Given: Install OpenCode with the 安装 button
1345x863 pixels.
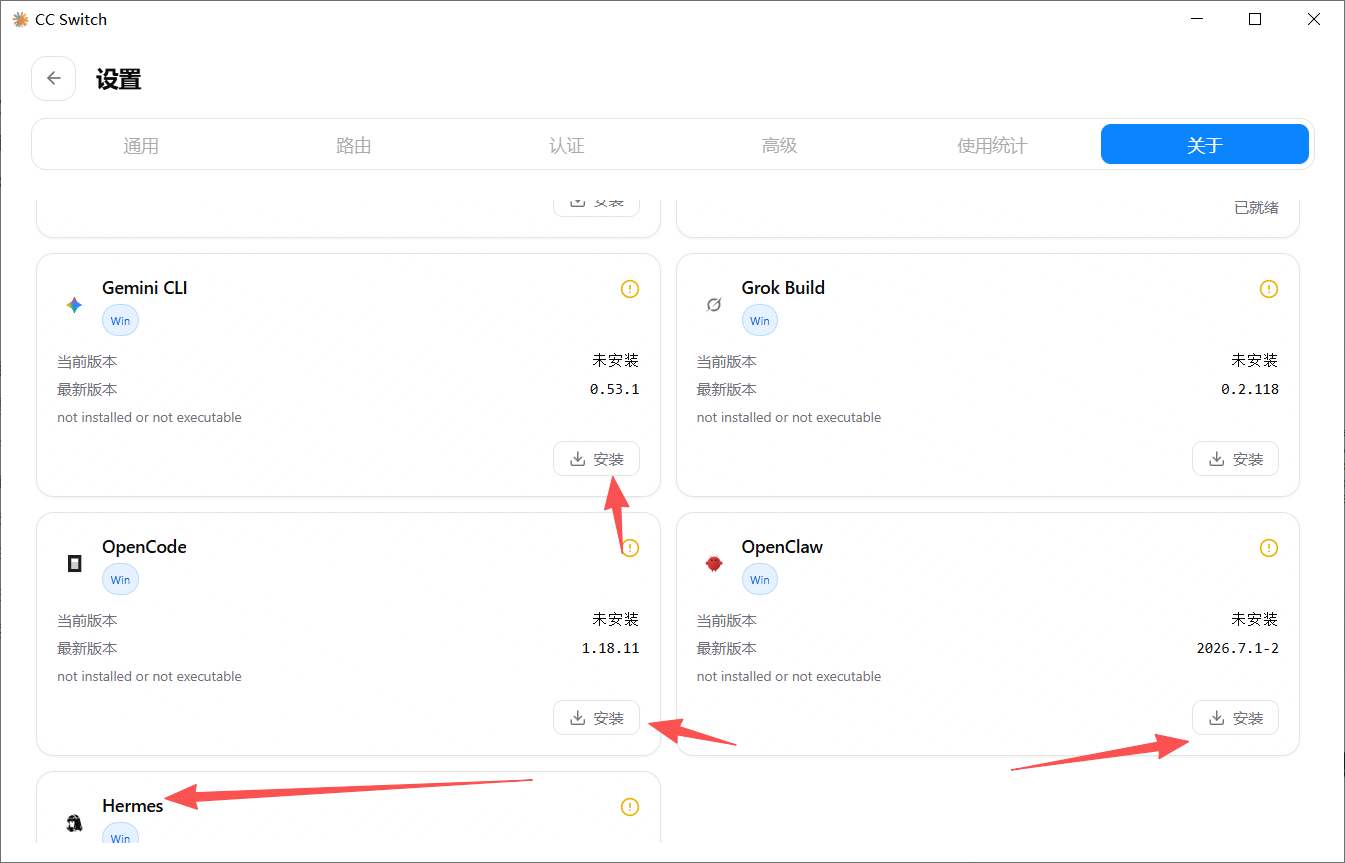Looking at the screenshot, I should click(x=596, y=718).
